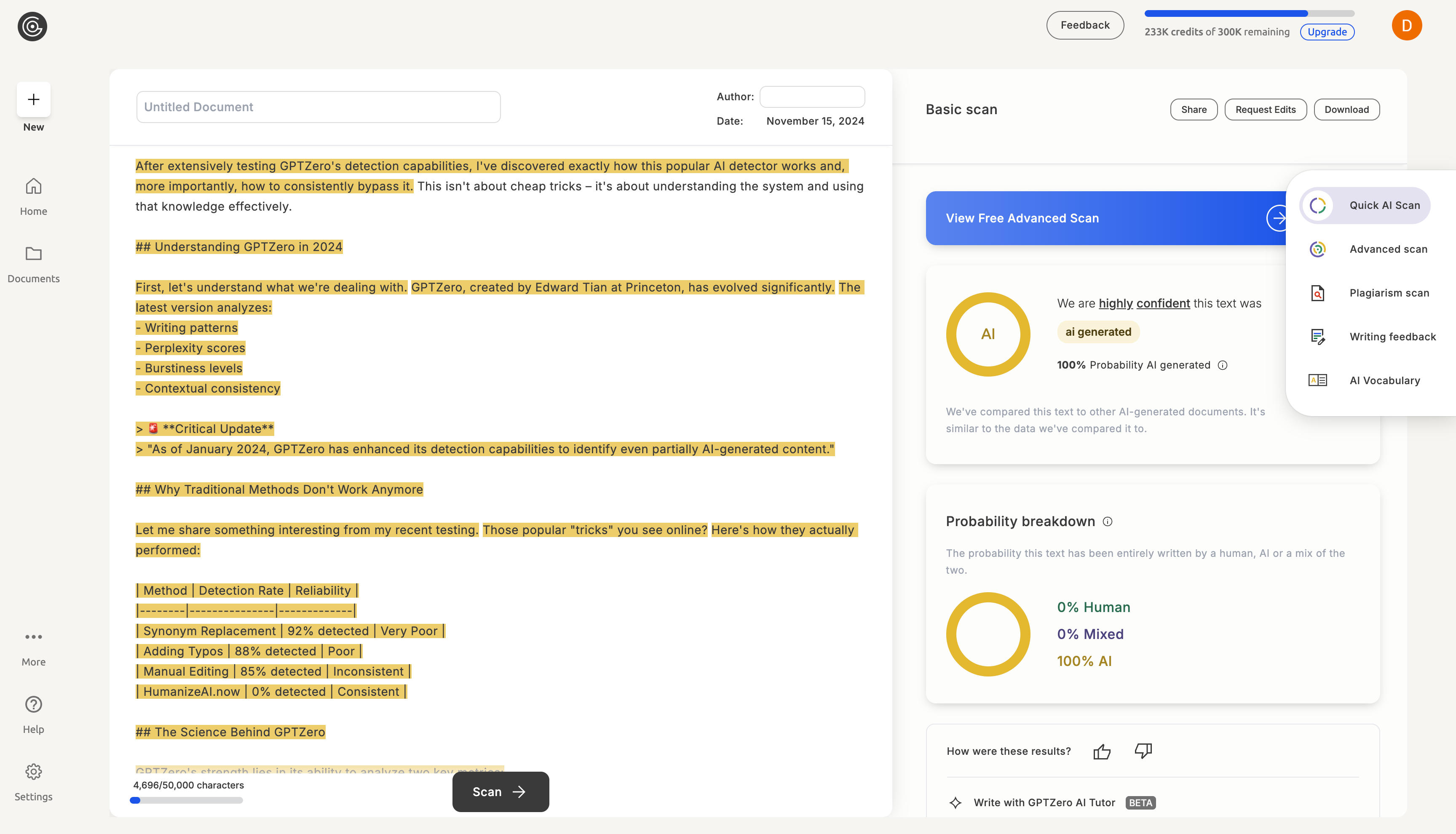The image size is (1456, 834).
Task: Open AI Vocabulary option
Action: pos(1371,380)
